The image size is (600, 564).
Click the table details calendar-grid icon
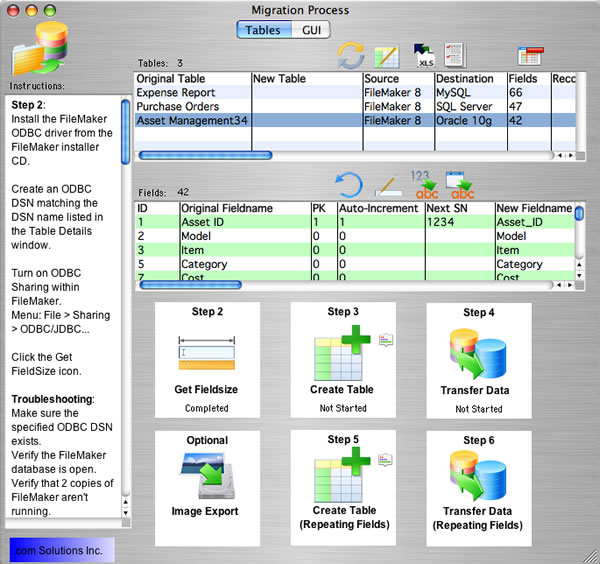pyautogui.click(x=530, y=56)
